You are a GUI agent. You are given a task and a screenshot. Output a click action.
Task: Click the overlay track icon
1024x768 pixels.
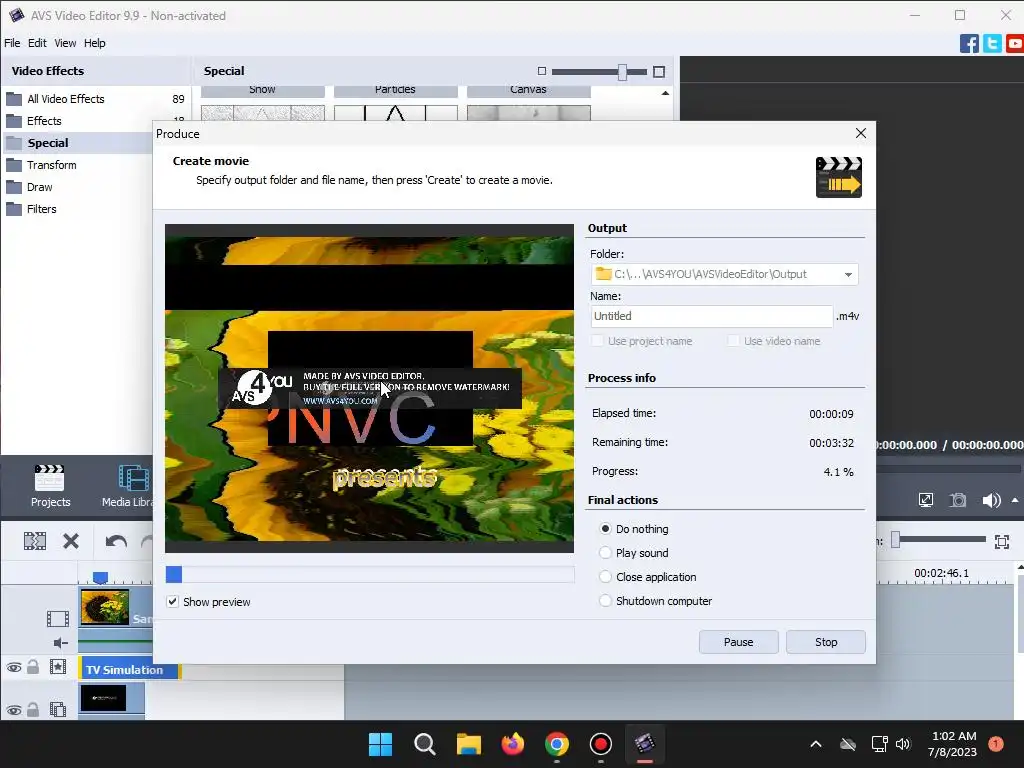coord(58,709)
